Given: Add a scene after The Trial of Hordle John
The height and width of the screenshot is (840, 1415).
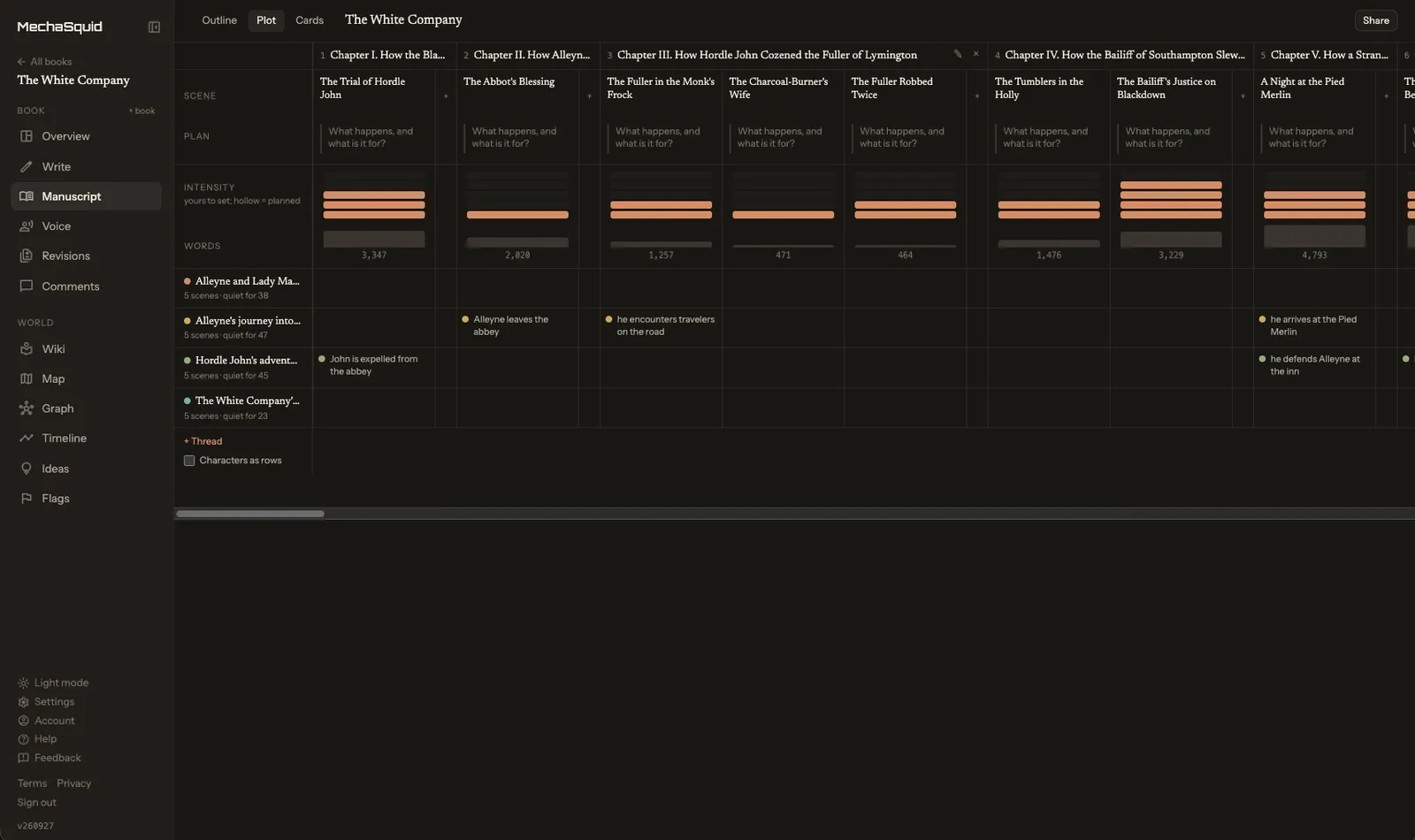Looking at the screenshot, I should (446, 95).
